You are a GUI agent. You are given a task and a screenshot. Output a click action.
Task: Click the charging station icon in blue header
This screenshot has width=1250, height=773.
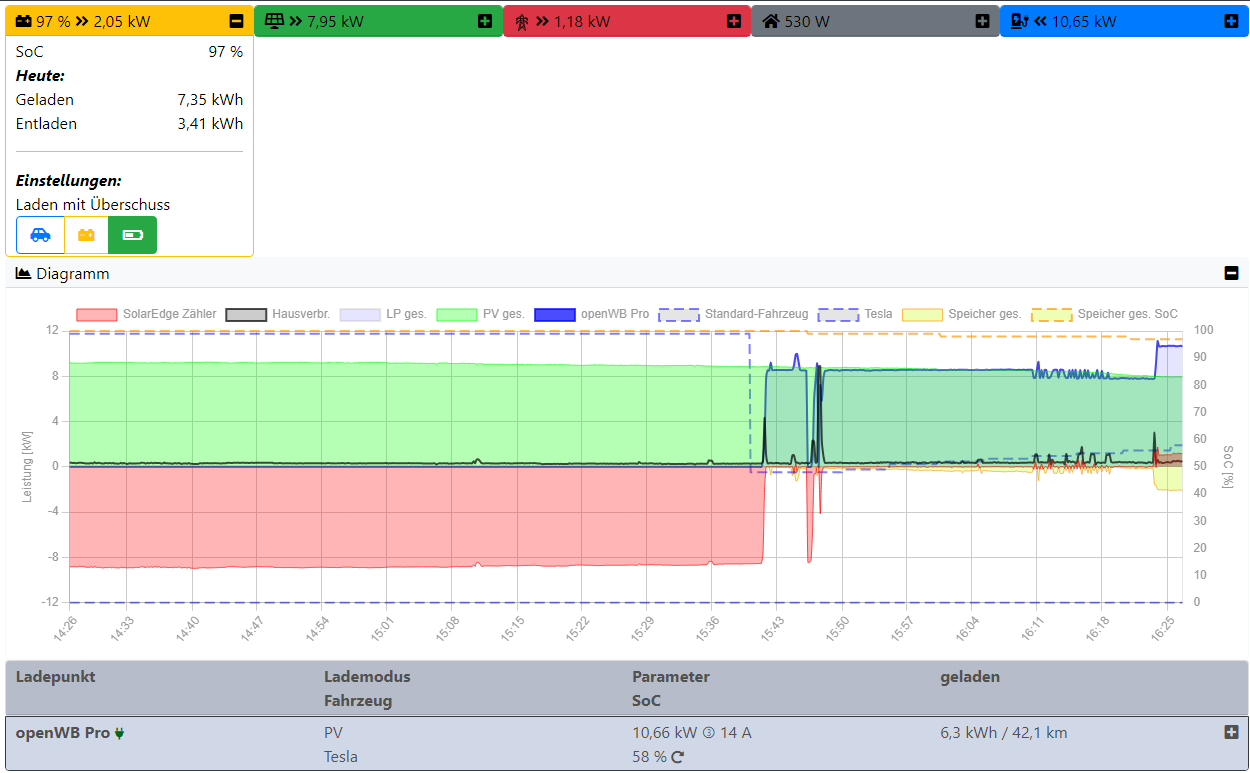coord(1019,21)
